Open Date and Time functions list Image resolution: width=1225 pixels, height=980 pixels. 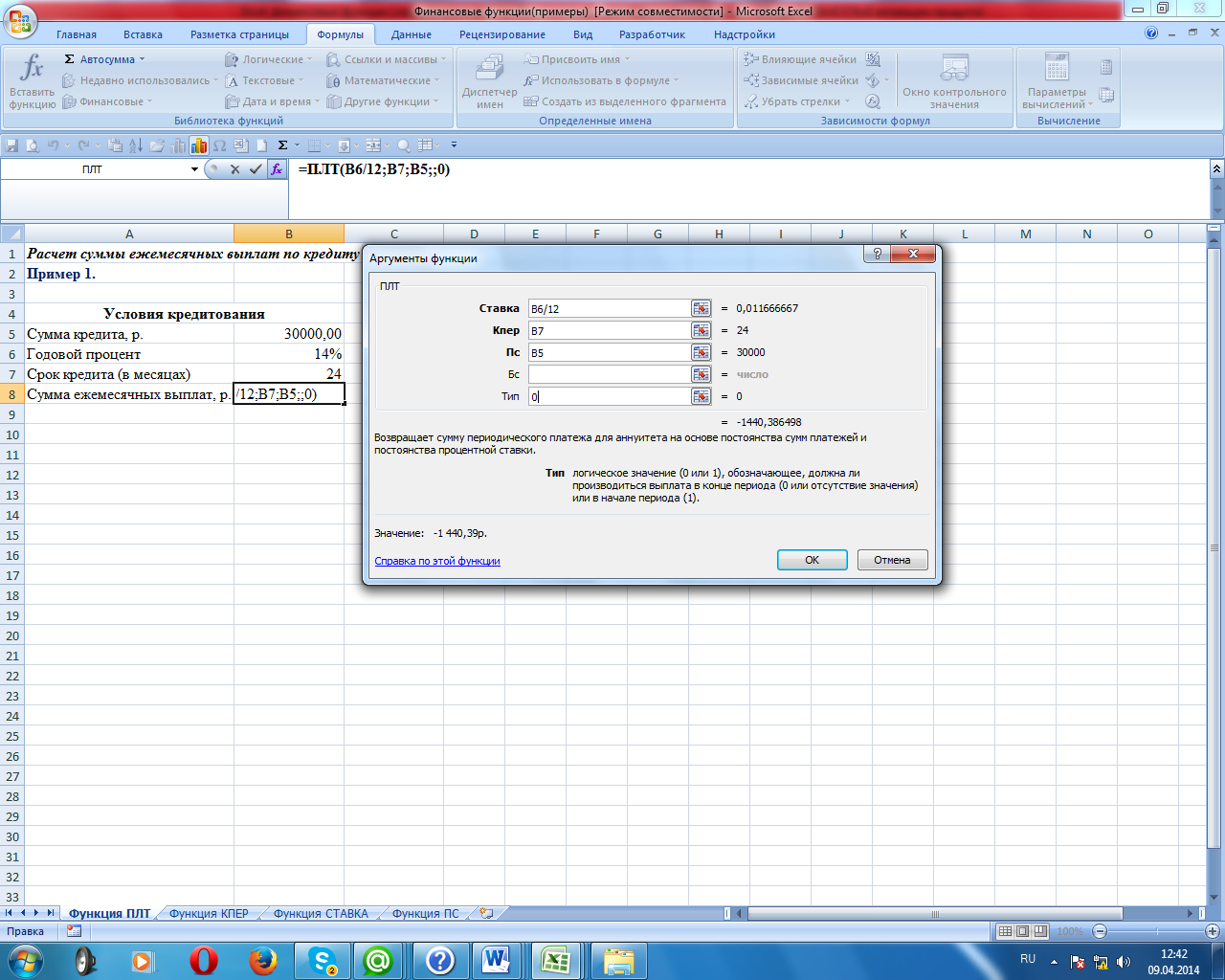(273, 101)
